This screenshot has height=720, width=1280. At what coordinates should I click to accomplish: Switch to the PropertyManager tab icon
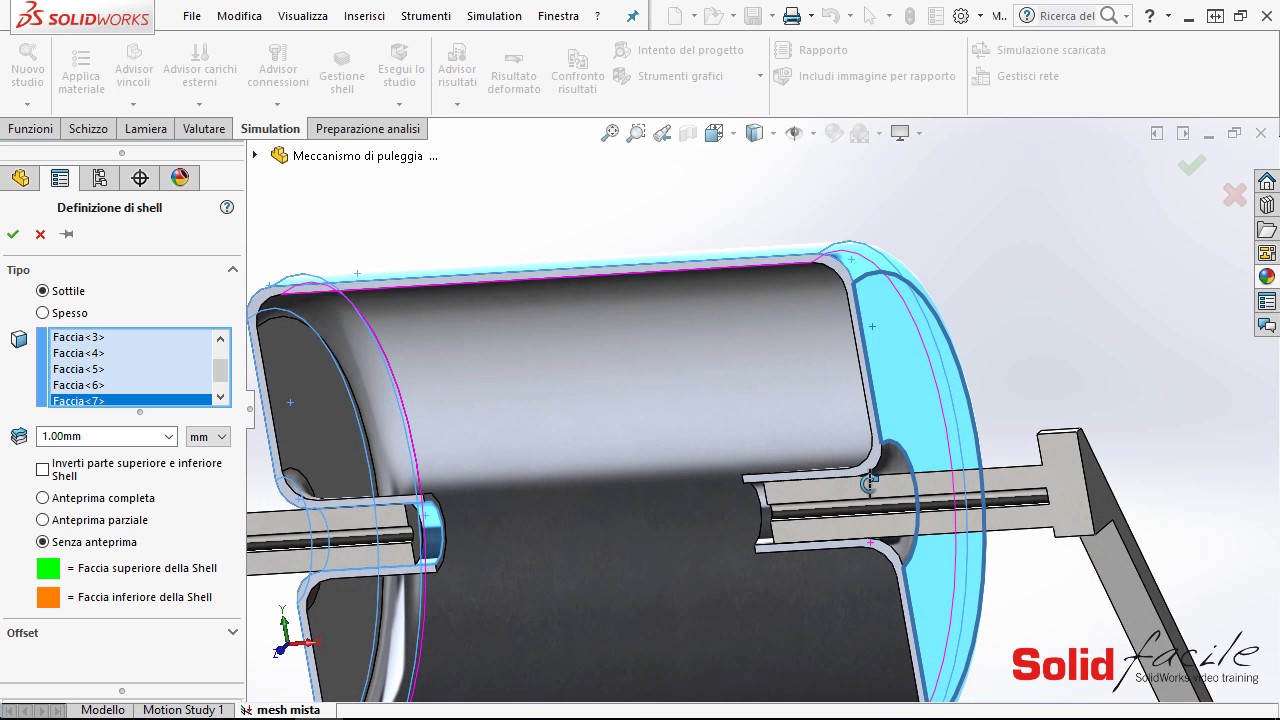pos(60,178)
